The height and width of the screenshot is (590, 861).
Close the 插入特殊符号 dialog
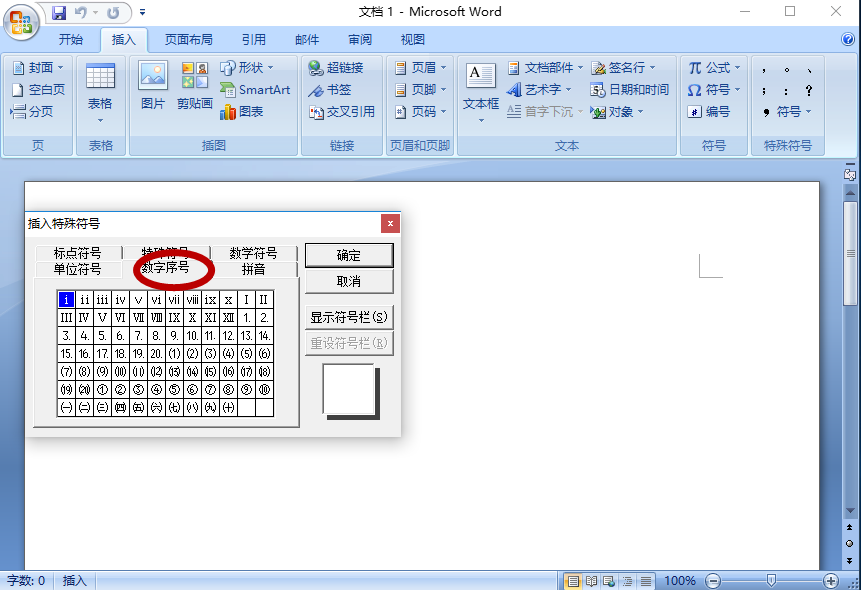pos(390,223)
